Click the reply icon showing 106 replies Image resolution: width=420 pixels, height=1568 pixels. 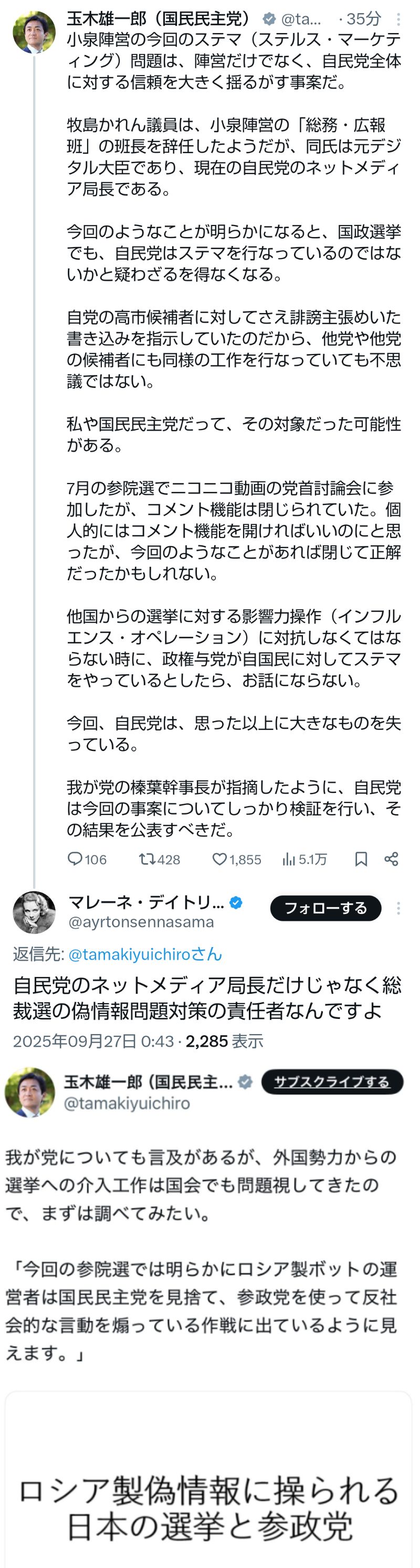[x=75, y=858]
